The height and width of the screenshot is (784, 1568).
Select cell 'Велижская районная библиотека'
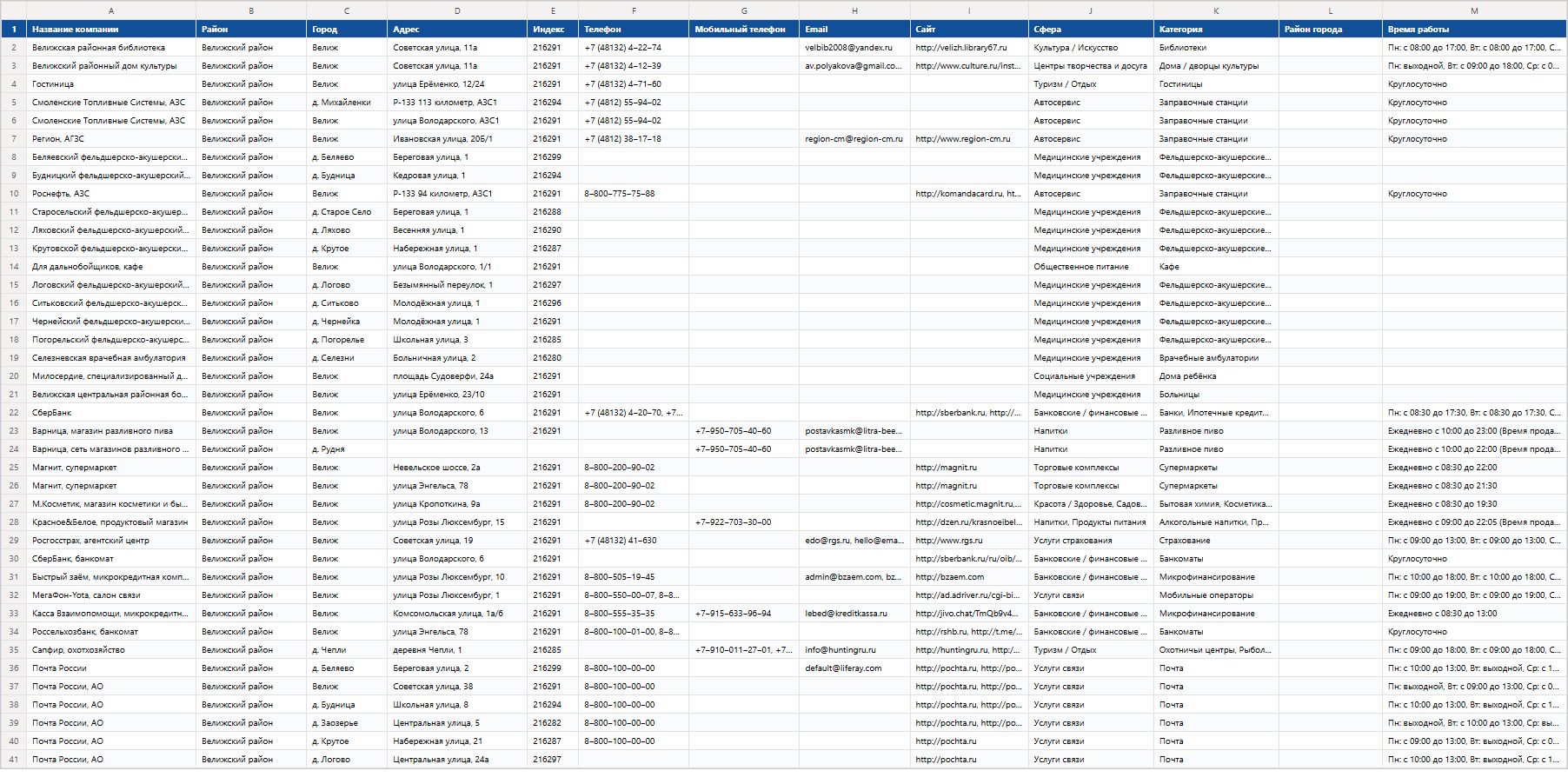[111, 48]
